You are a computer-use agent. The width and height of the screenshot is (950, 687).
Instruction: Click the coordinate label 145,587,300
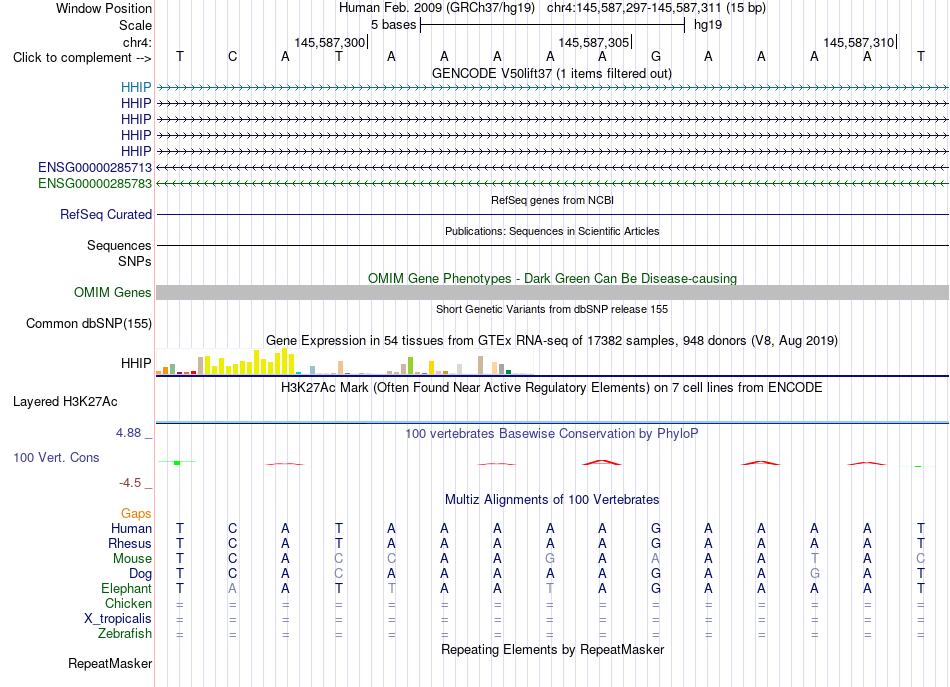click(x=330, y=42)
